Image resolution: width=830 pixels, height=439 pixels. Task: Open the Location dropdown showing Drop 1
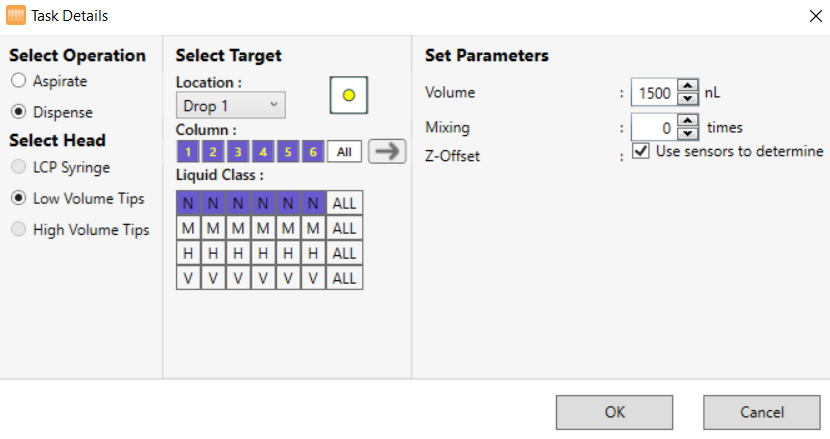click(231, 105)
